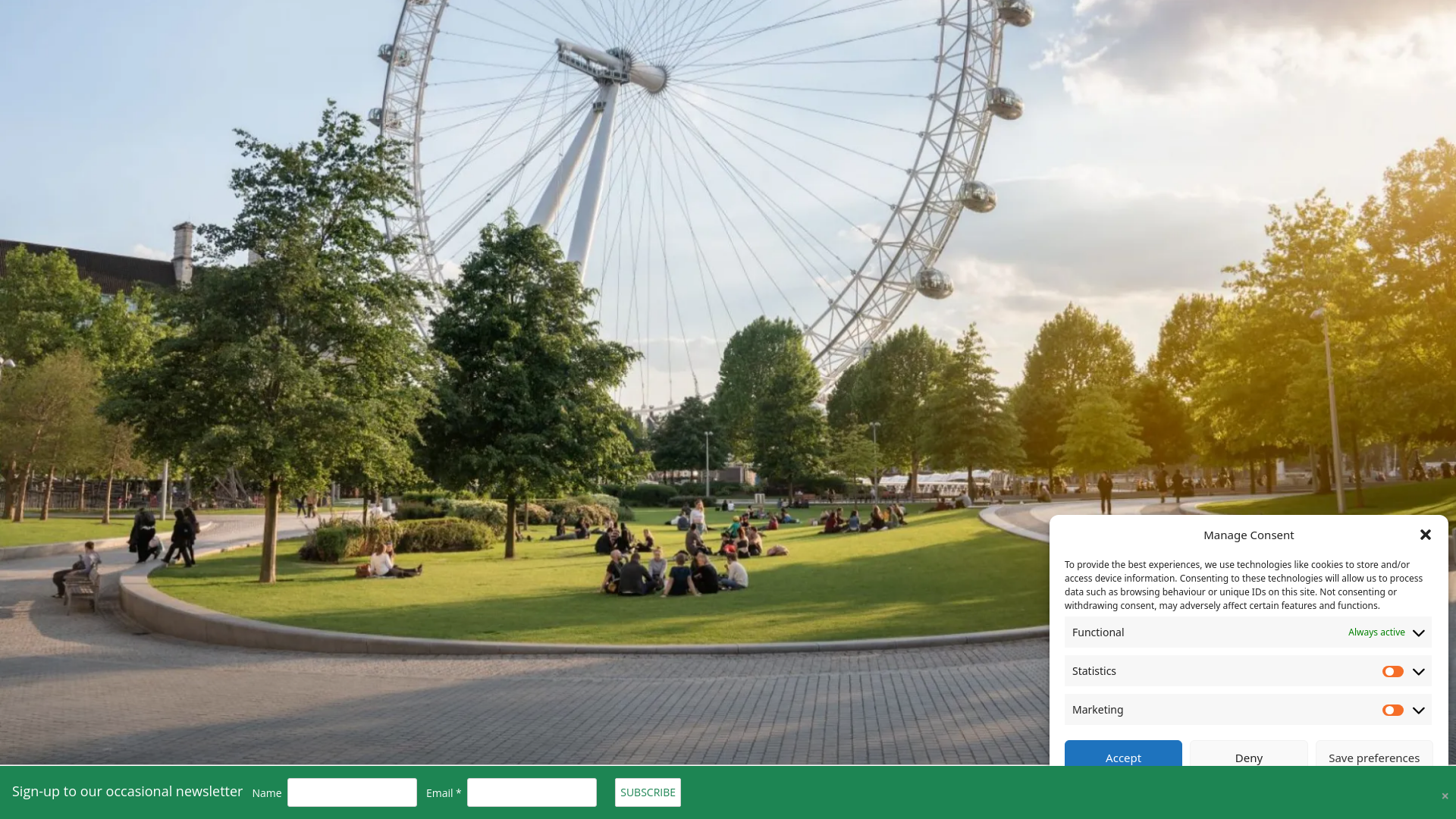Click the 'Manage Consent' heading

[x=1248, y=535]
